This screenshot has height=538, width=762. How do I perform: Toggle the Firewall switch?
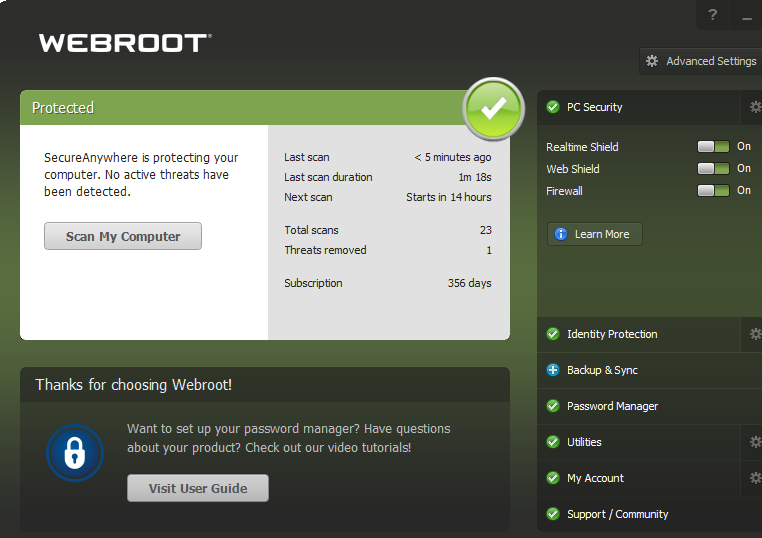[713, 191]
